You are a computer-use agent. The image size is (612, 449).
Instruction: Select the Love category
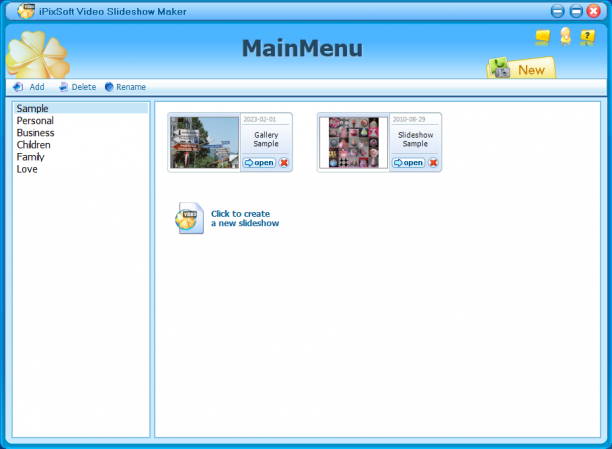coord(81,169)
